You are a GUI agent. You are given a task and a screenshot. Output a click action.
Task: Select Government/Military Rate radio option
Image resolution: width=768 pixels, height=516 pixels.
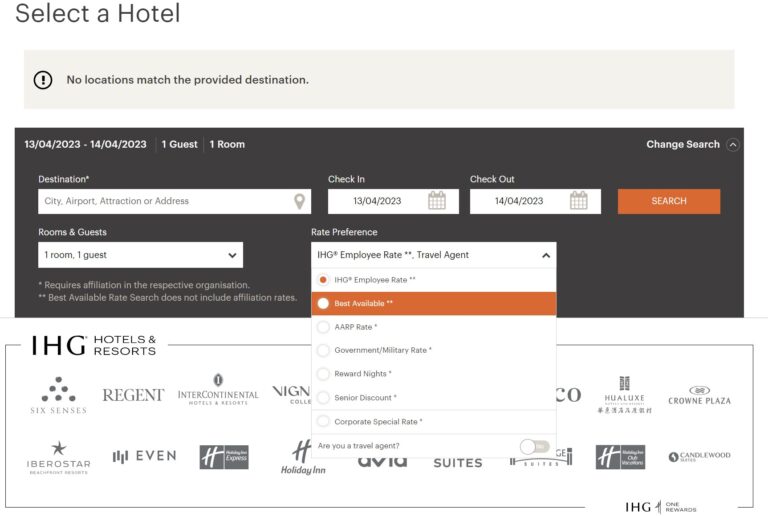pos(323,350)
